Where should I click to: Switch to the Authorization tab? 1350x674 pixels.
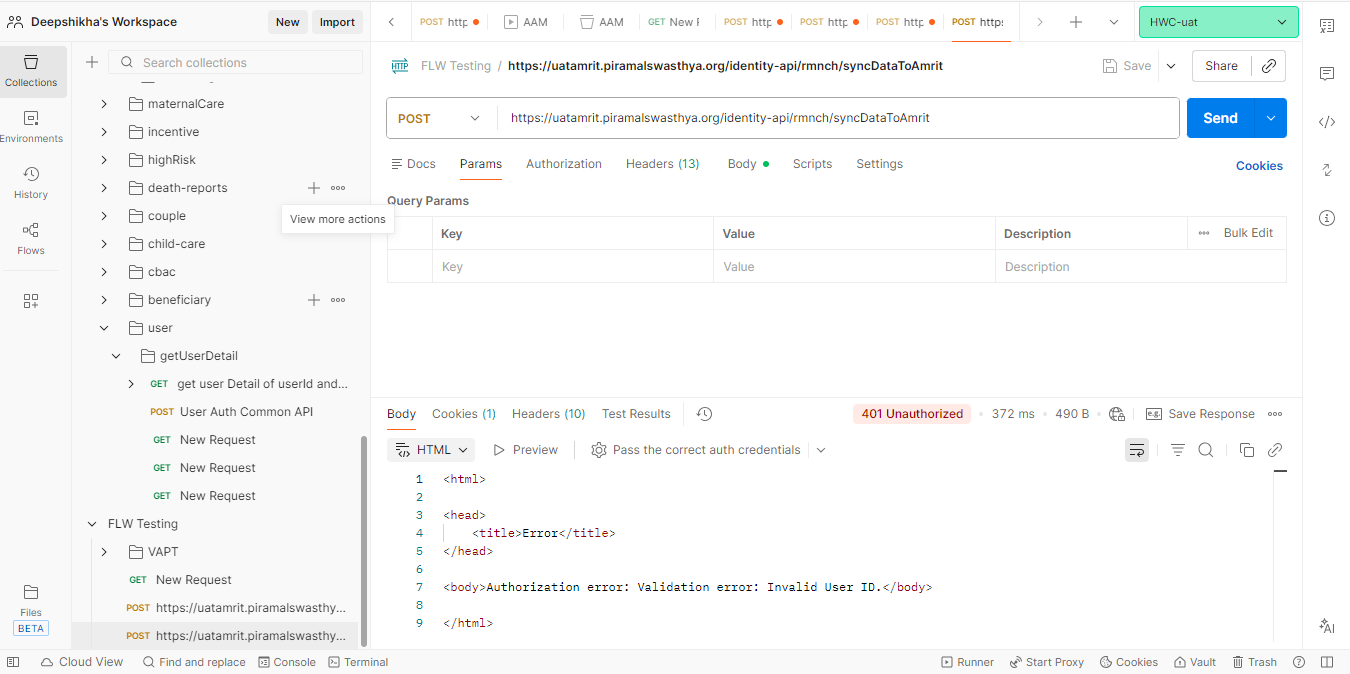(564, 164)
